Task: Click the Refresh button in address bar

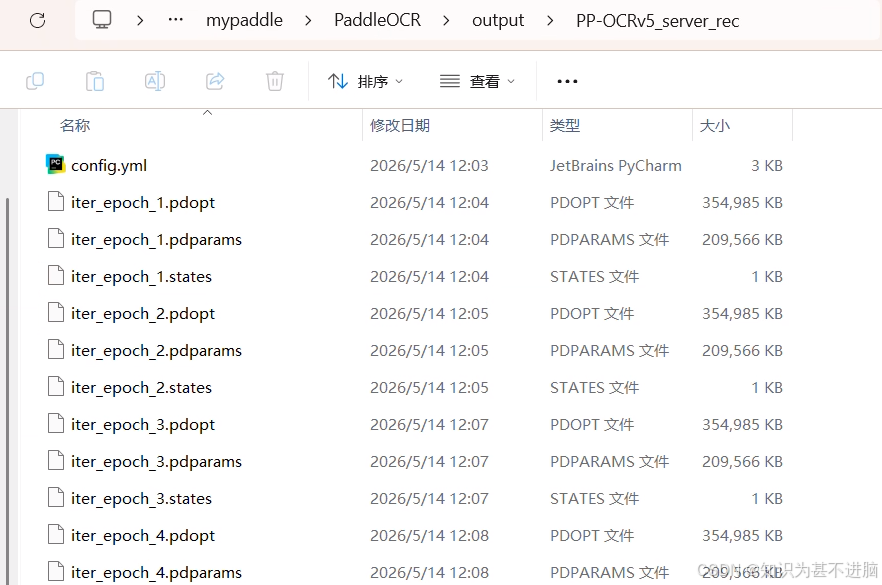Action: coord(38,21)
